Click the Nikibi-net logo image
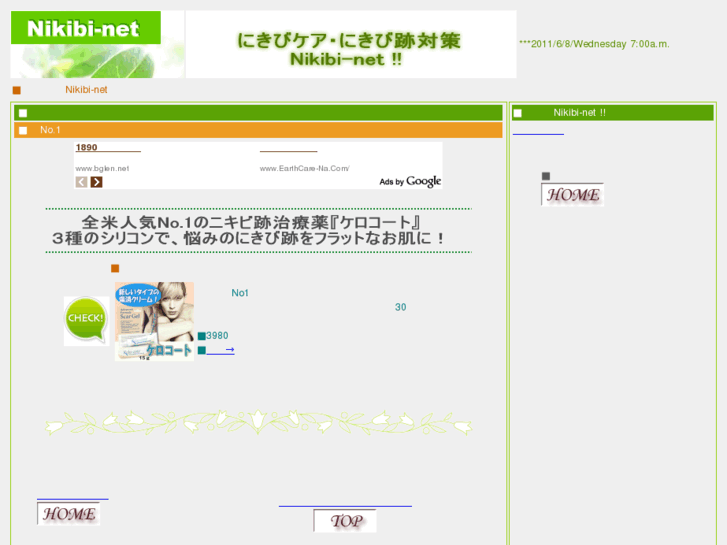 97,44
